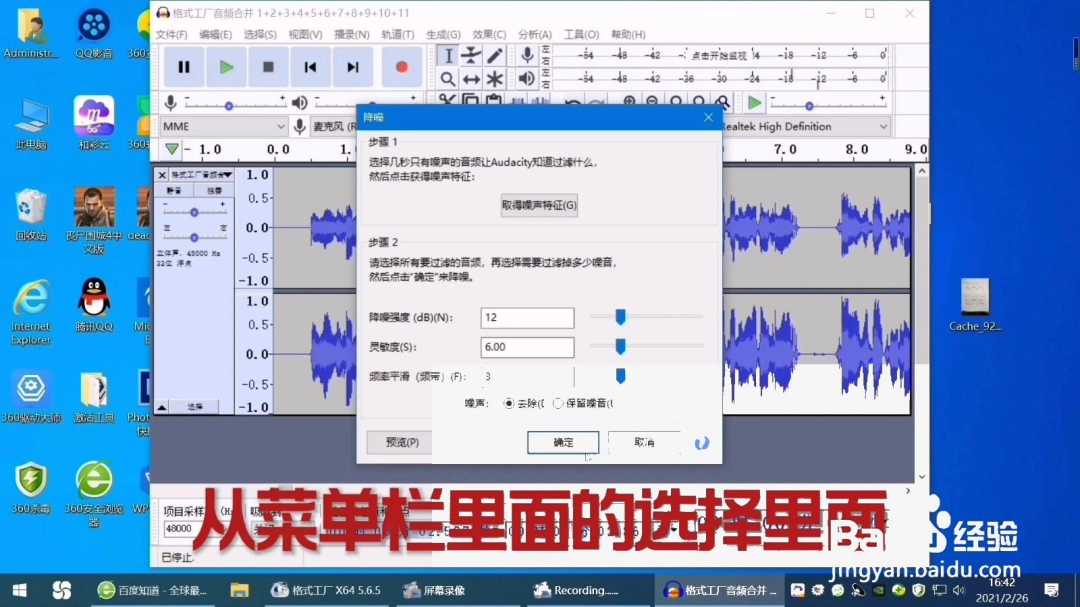The width and height of the screenshot is (1080, 607).
Task: Click the track gain slider knob
Action: click(194, 212)
